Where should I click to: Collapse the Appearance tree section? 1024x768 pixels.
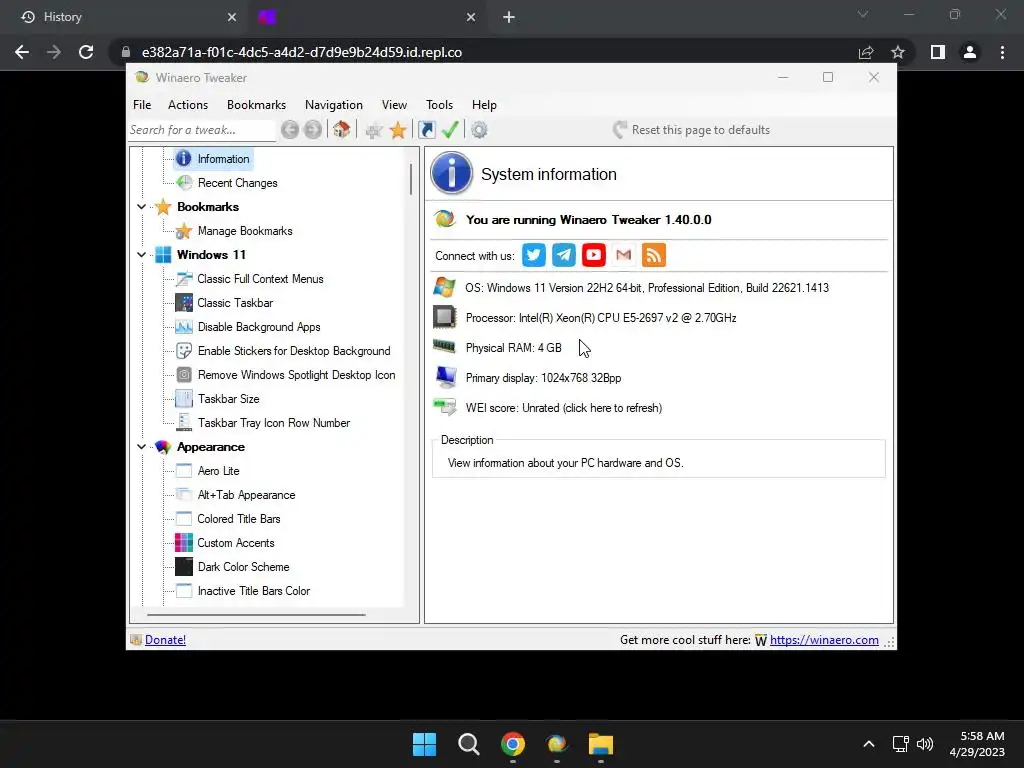(x=141, y=447)
